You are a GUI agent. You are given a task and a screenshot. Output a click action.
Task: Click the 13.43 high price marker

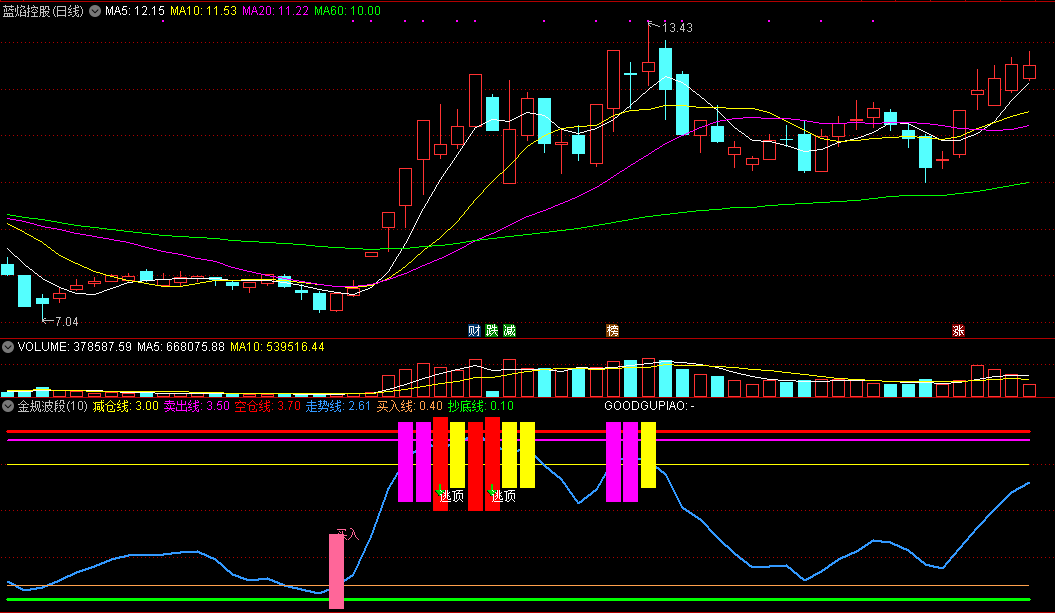[677, 28]
